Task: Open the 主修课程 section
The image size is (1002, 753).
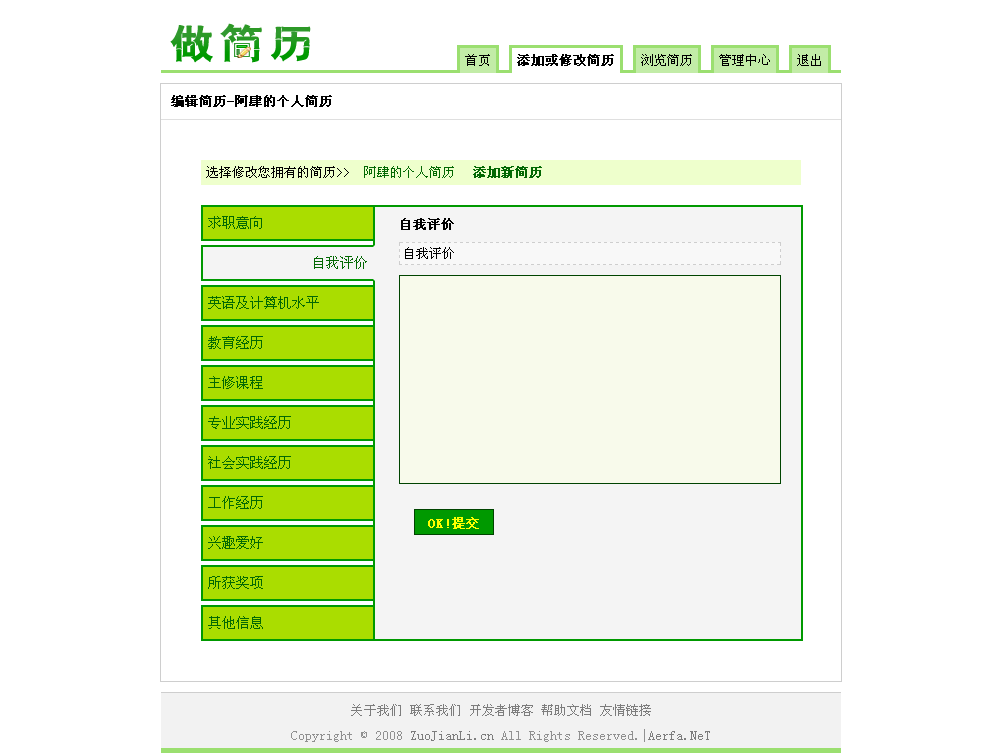Action: 288,382
